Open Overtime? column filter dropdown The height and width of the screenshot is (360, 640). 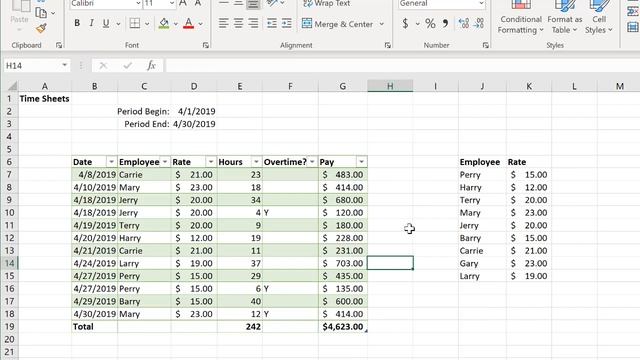312,162
